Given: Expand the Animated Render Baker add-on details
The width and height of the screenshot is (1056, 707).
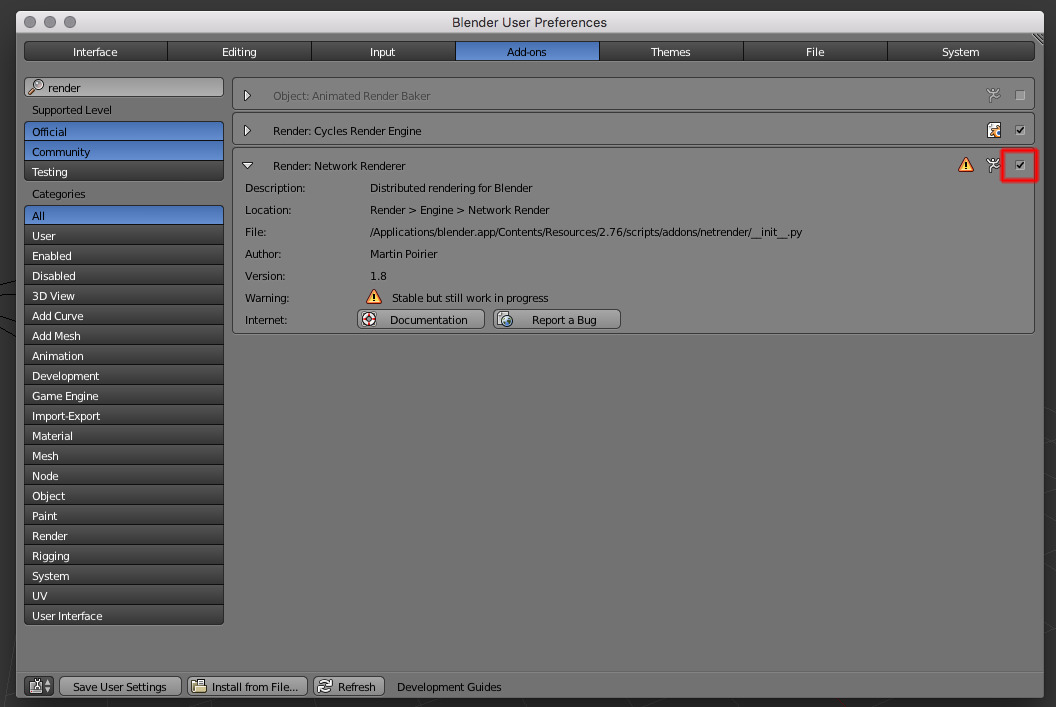Looking at the screenshot, I should click(x=247, y=96).
